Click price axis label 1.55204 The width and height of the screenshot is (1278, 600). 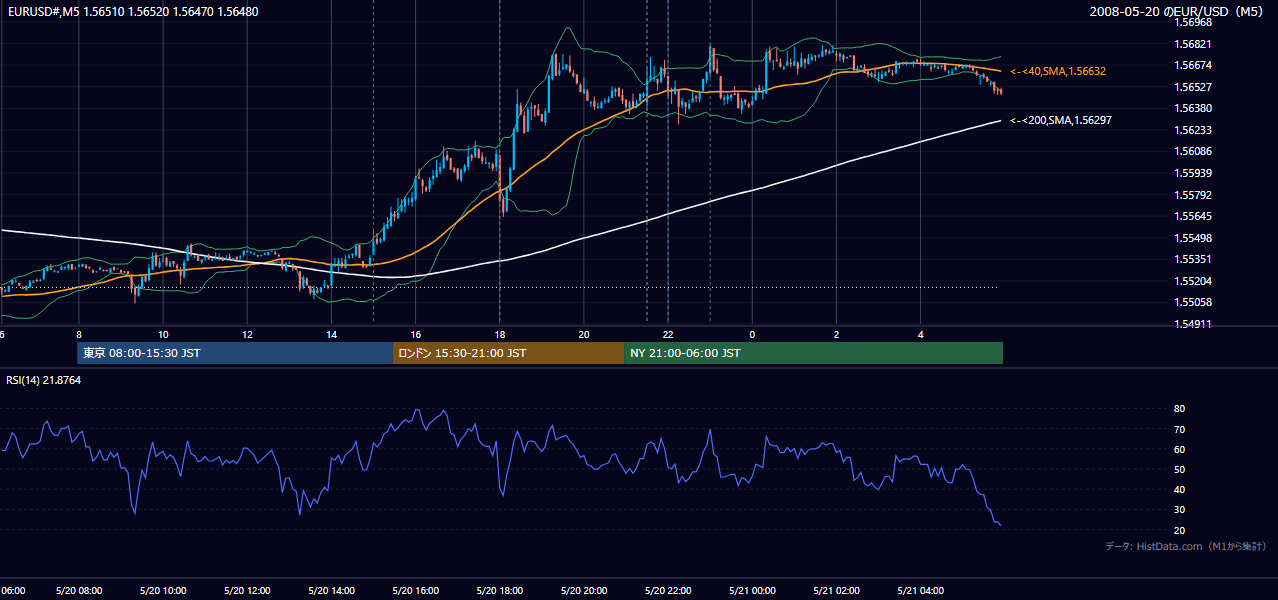coord(1193,281)
